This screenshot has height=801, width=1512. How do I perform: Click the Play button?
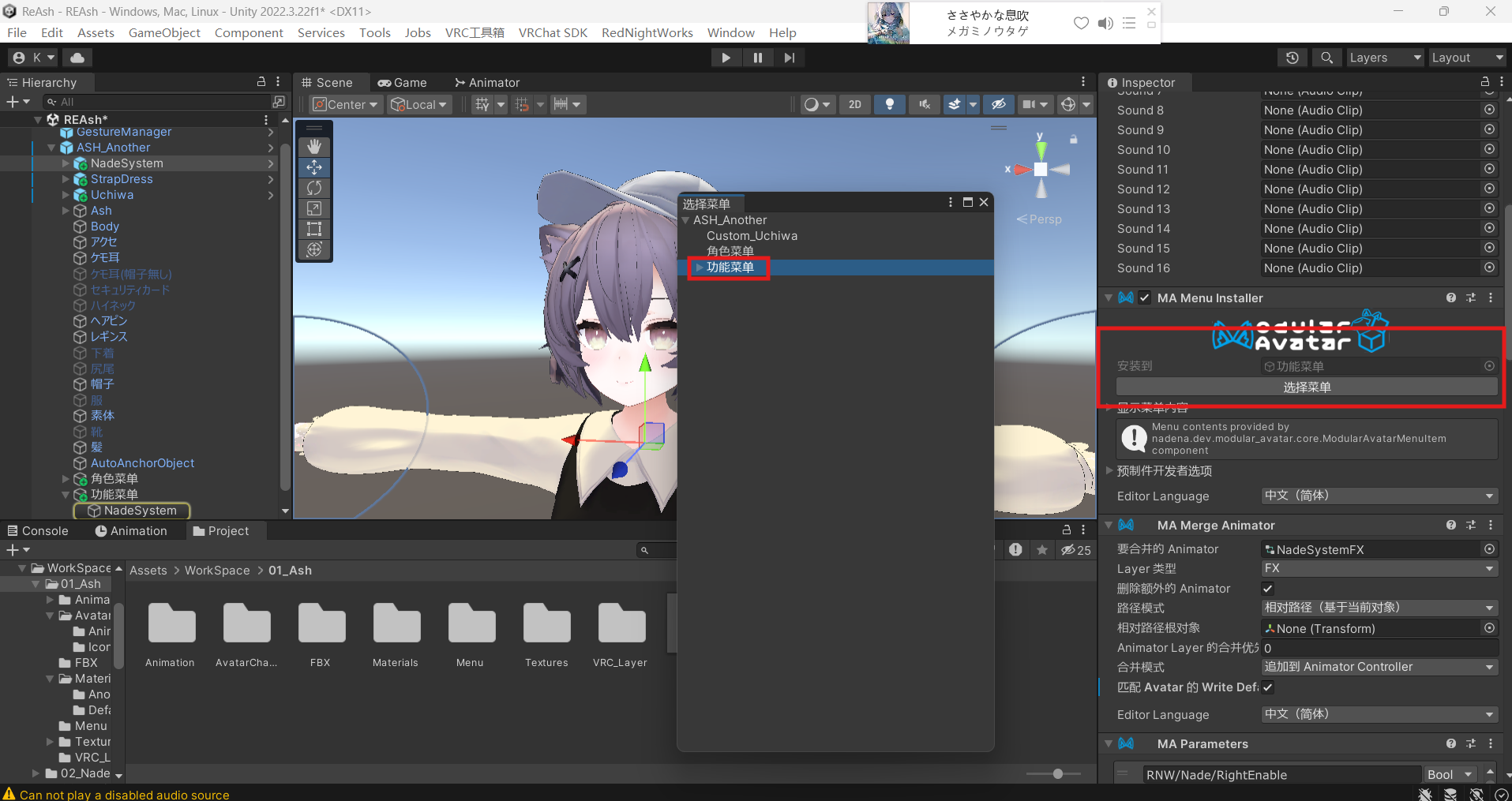[x=726, y=58]
